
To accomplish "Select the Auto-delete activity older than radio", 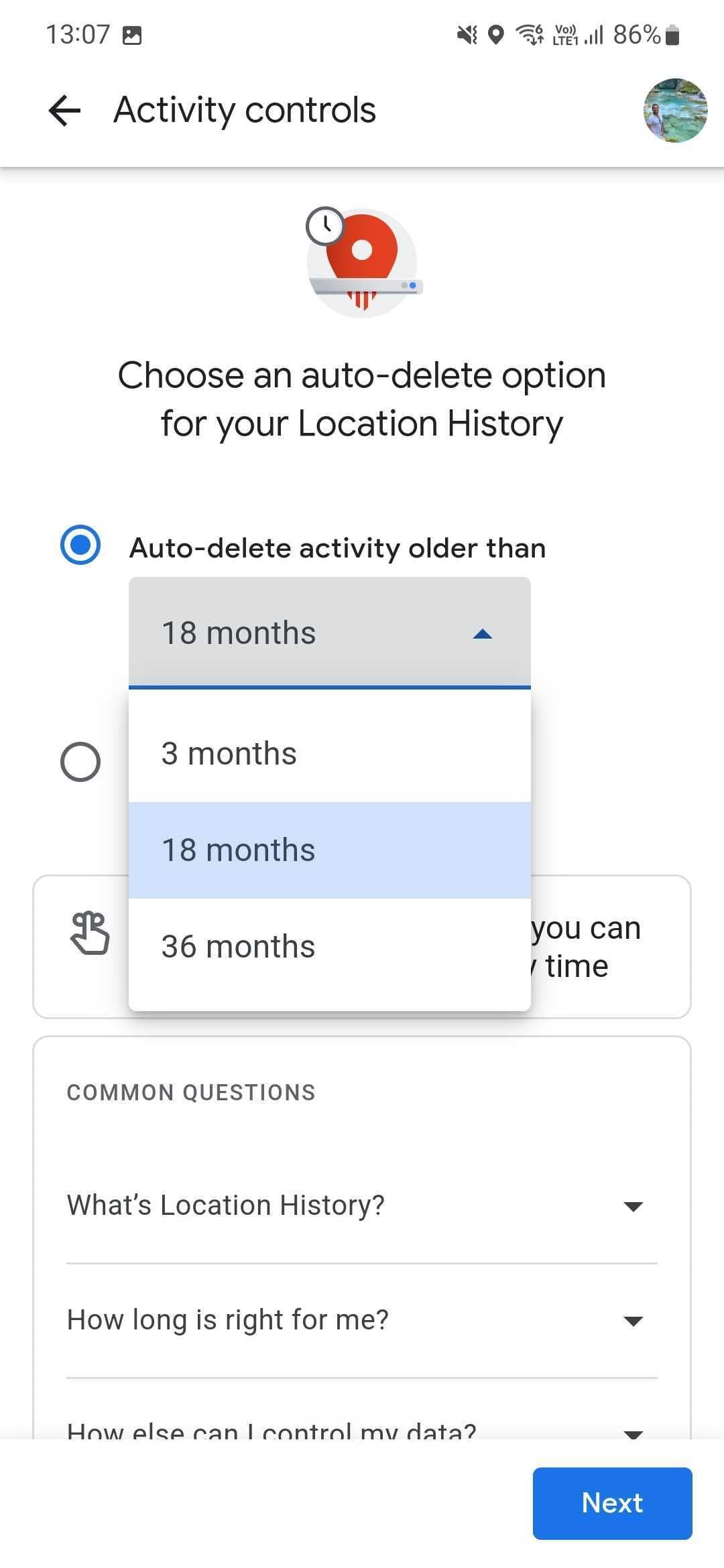I will click(80, 545).
